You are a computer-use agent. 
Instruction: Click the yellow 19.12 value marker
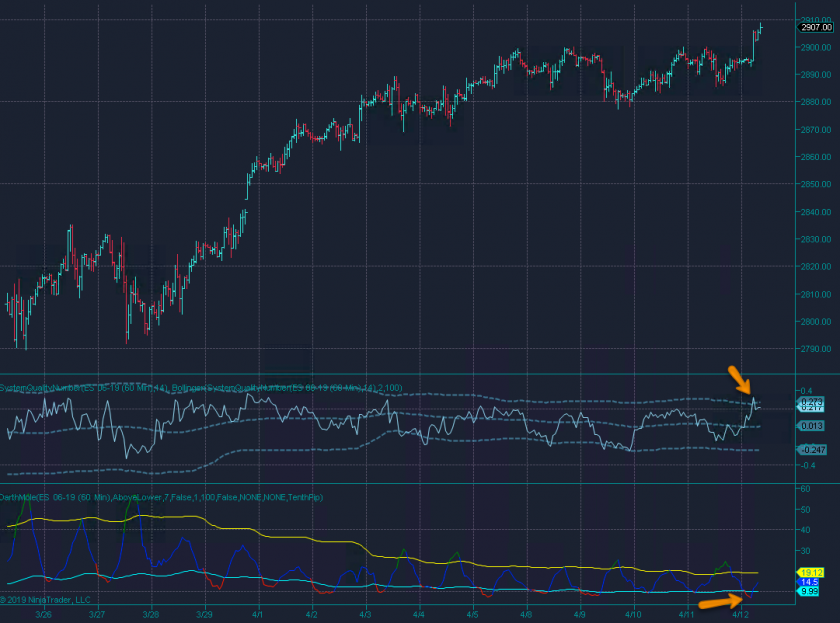pyautogui.click(x=811, y=572)
